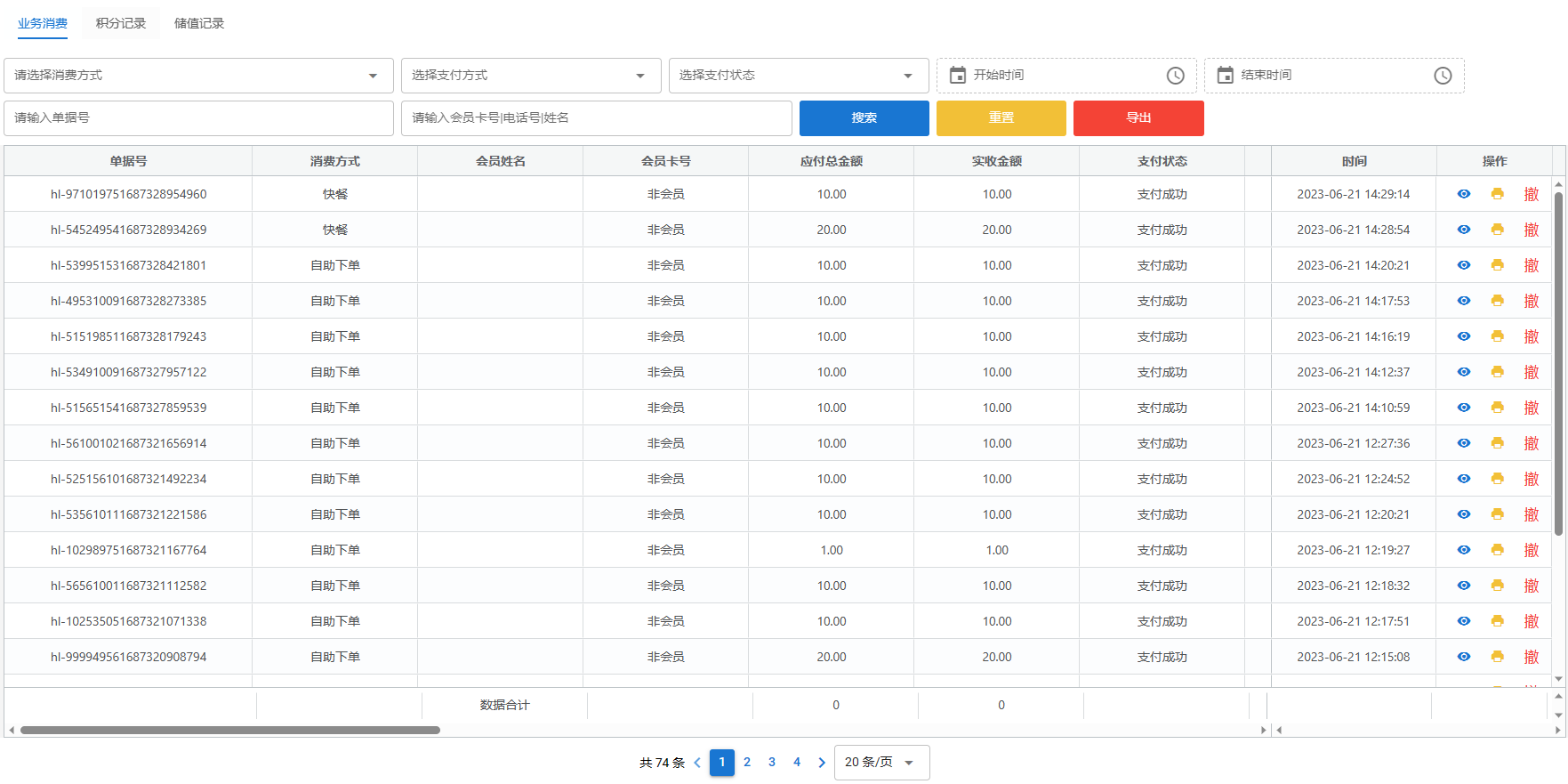
Task: Click scroll-down arrow of table scrollbar
Action: click(x=1558, y=680)
